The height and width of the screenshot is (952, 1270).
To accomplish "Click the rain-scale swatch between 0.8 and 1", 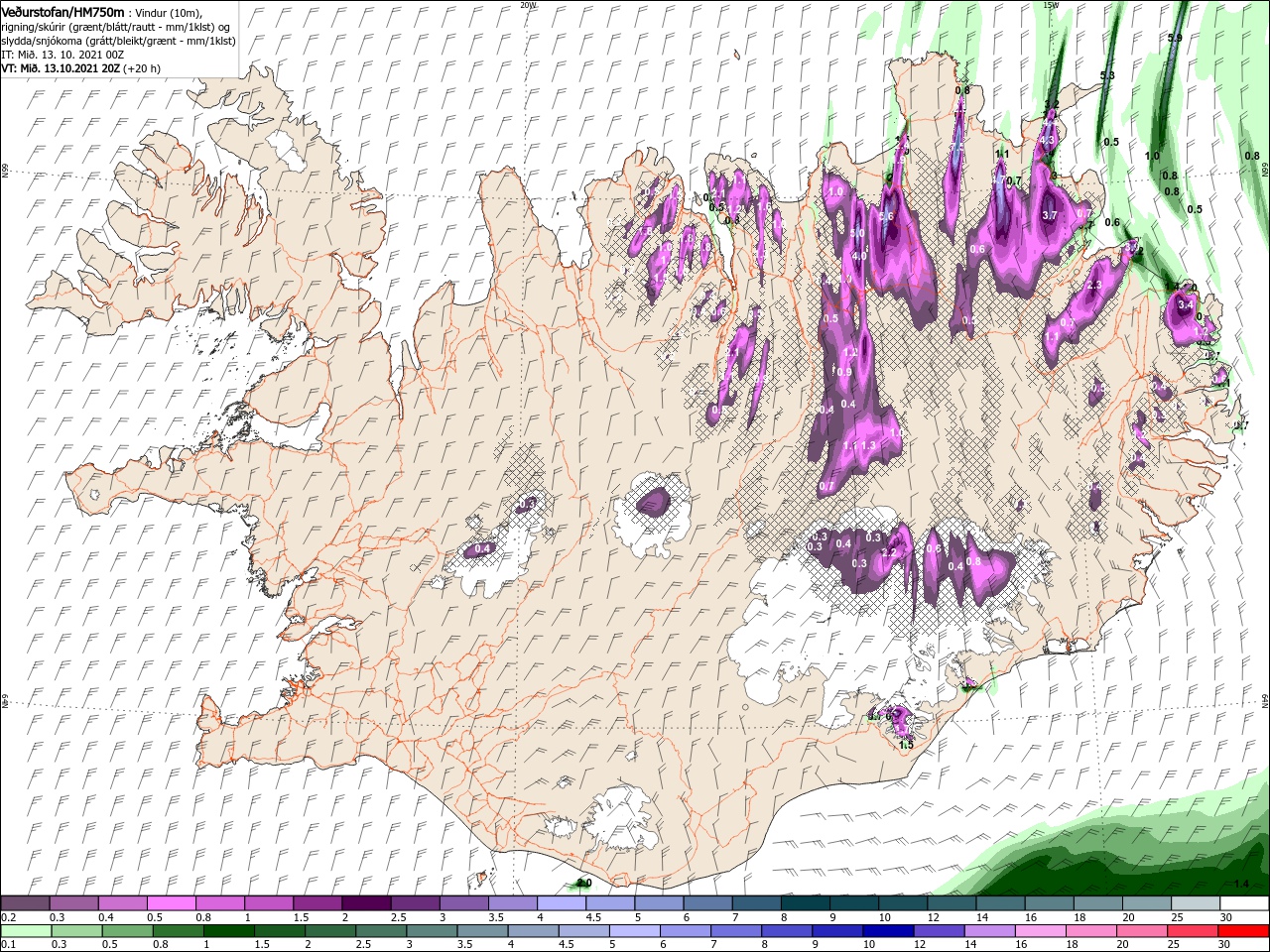I will [178, 931].
